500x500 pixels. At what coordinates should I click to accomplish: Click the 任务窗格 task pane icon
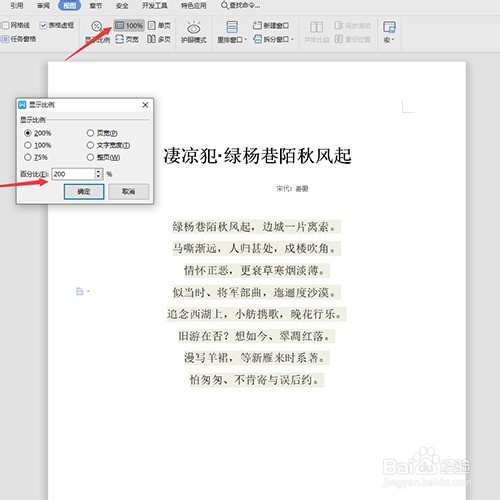click(x=5, y=39)
